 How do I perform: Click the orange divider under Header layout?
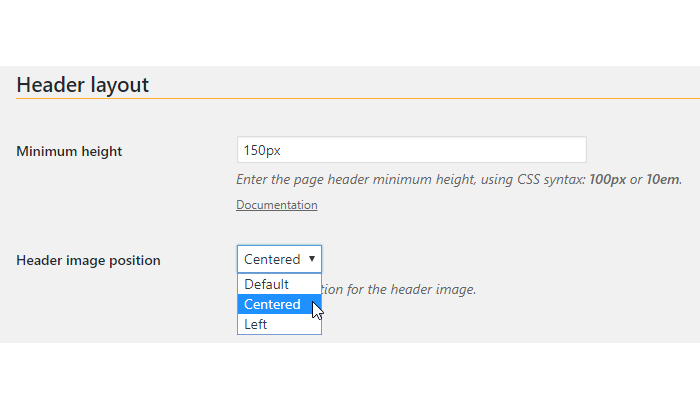358,98
